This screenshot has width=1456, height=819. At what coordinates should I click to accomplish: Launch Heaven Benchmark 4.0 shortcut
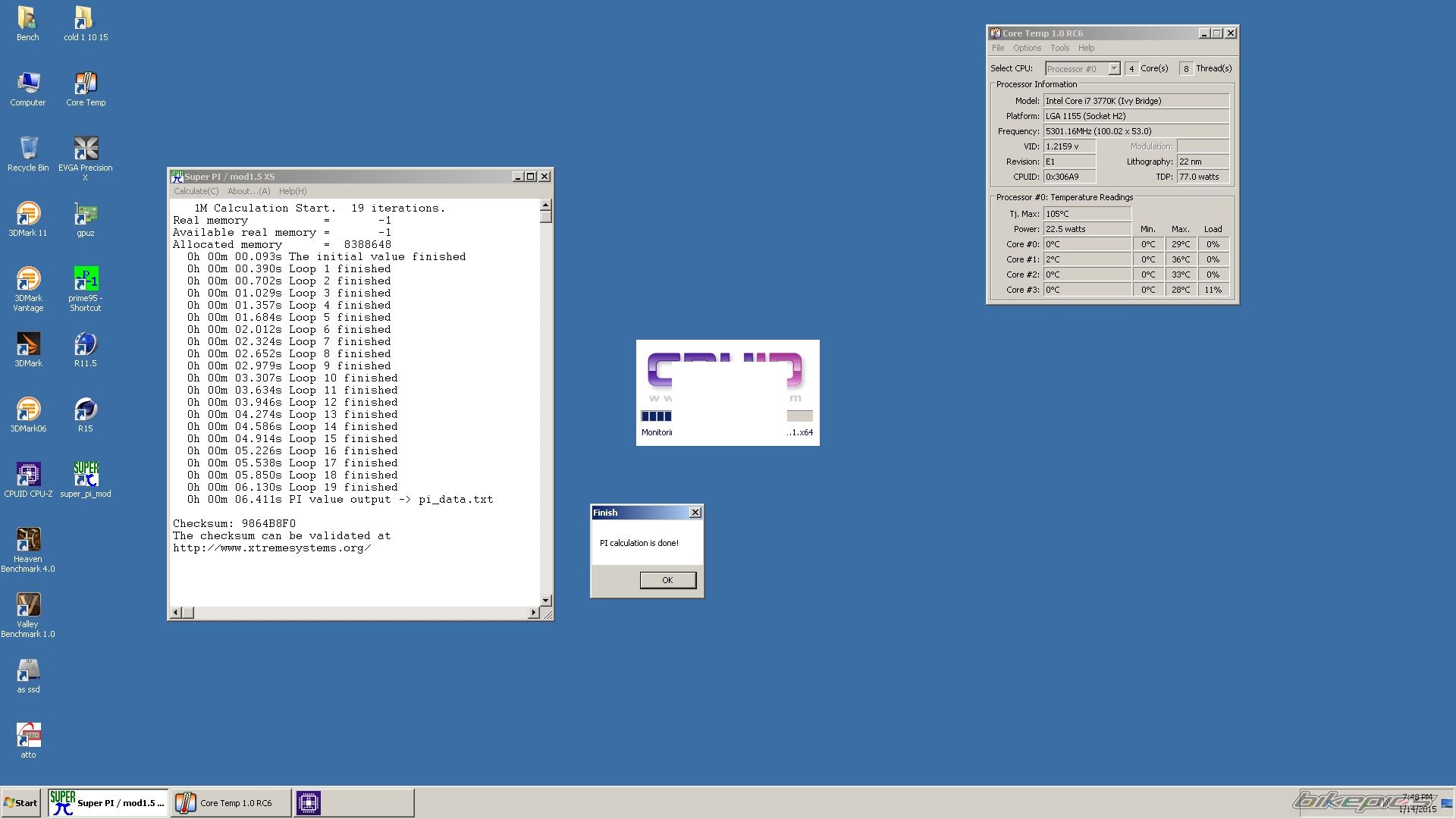tap(27, 550)
